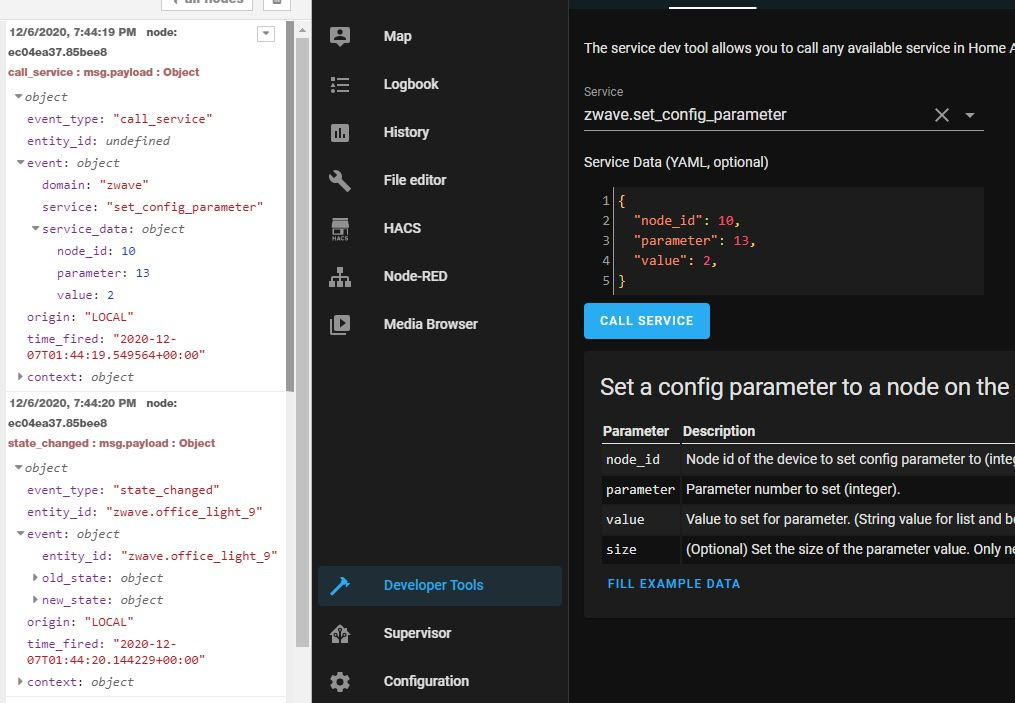Click the CALL SERVICE button

tap(647, 321)
